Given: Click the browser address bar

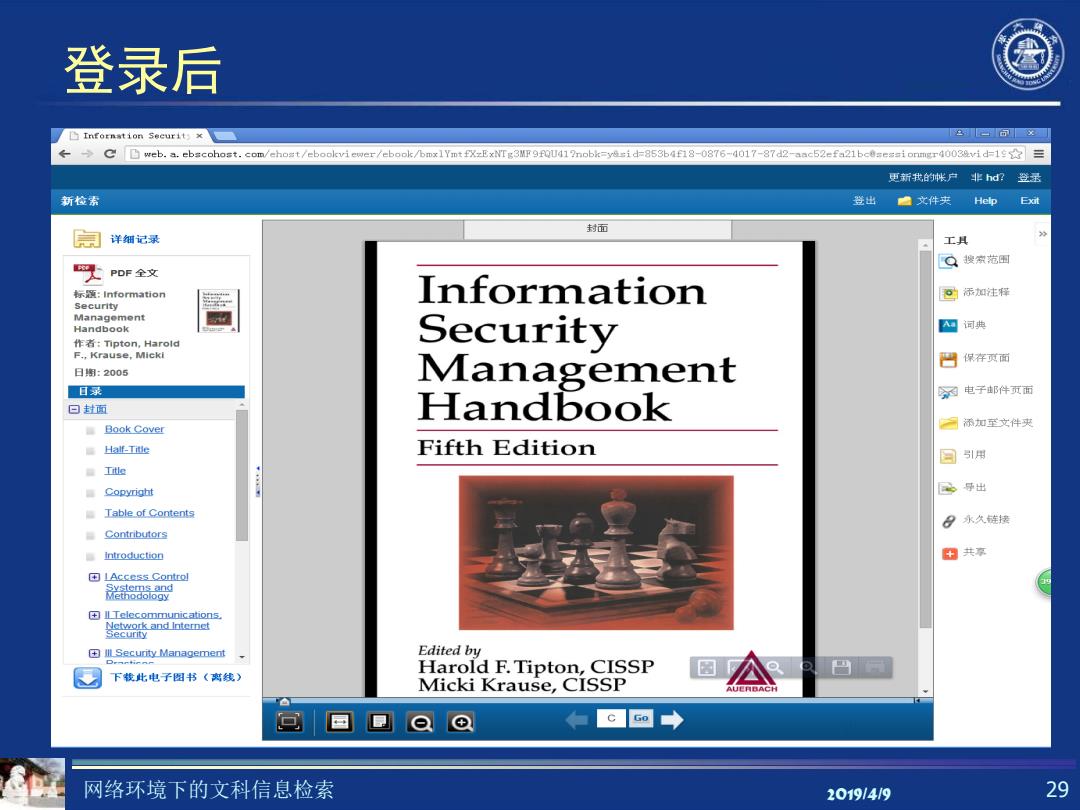Looking at the screenshot, I should point(576,154).
